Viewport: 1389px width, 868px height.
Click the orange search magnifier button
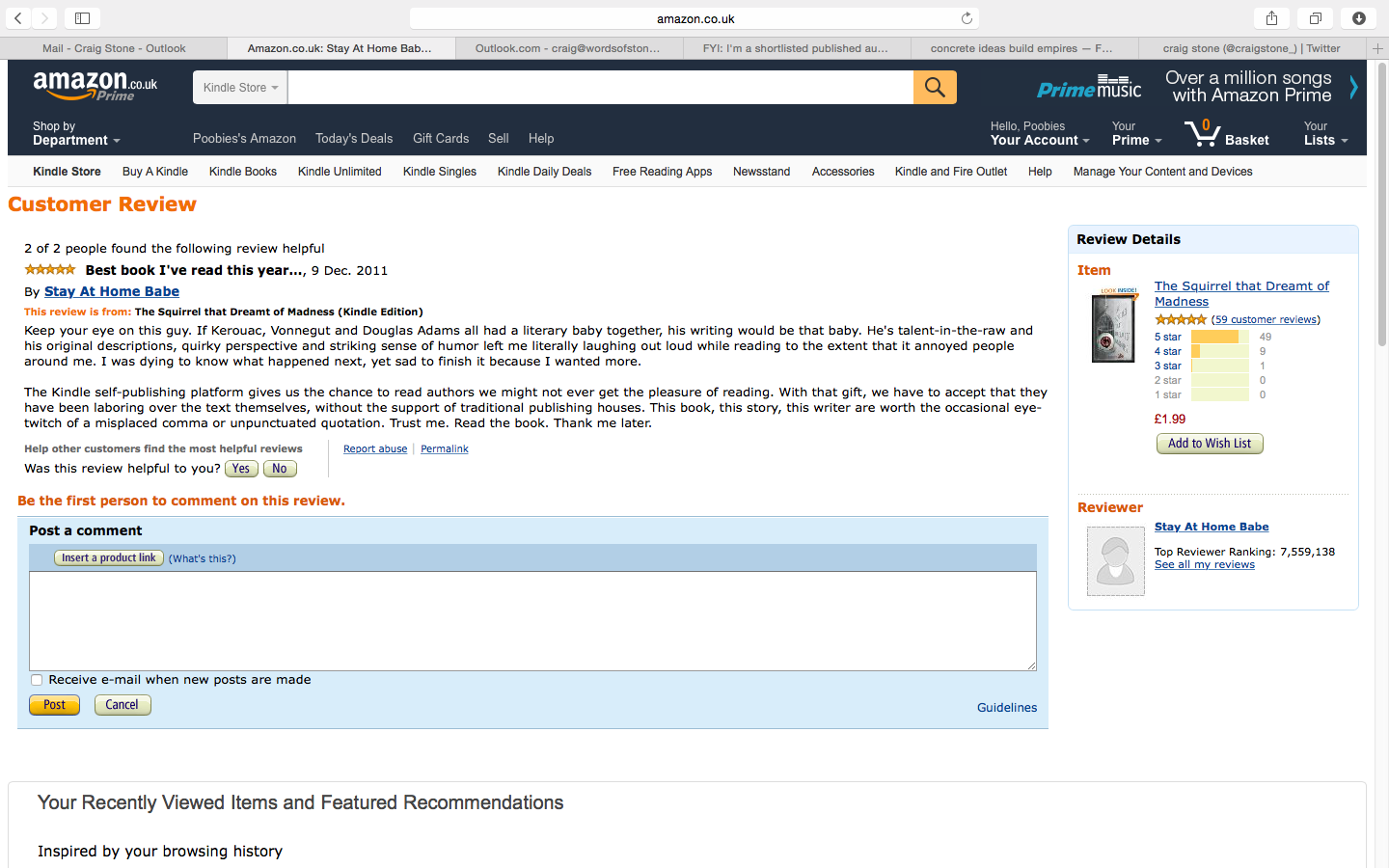[935, 87]
